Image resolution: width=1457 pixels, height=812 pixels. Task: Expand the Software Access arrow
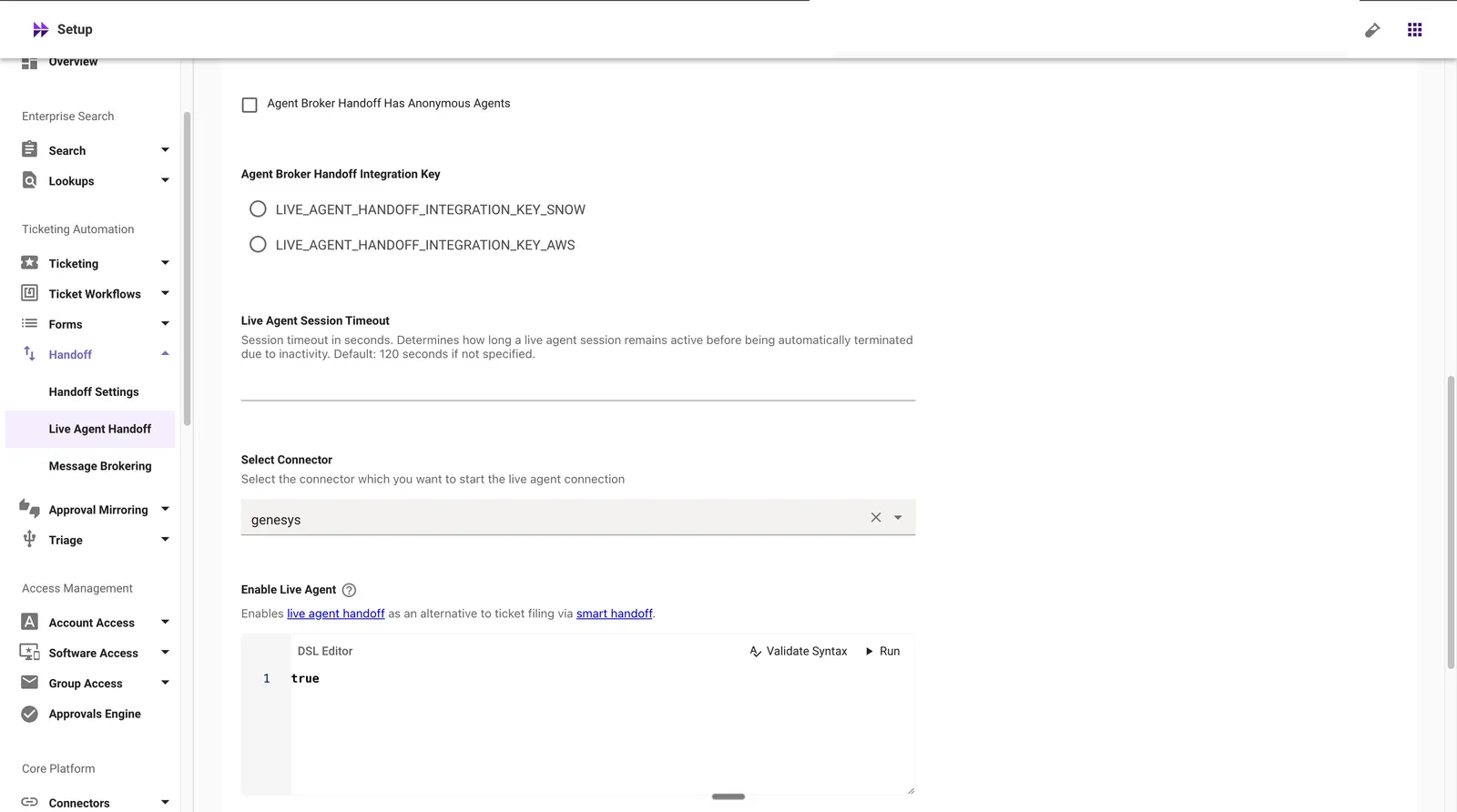pyautogui.click(x=165, y=652)
